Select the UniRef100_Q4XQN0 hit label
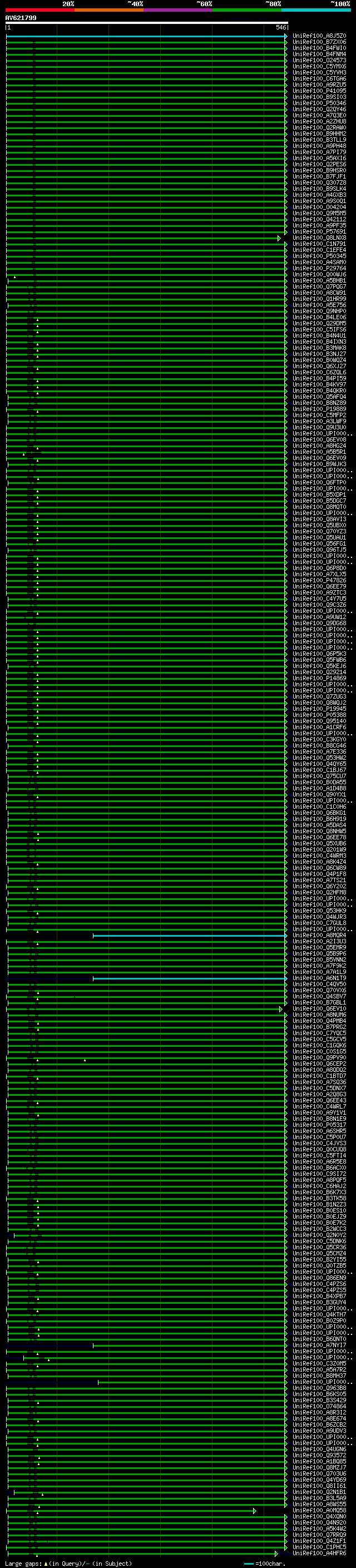Viewport: 356px width, 1568px height. click(319, 1517)
